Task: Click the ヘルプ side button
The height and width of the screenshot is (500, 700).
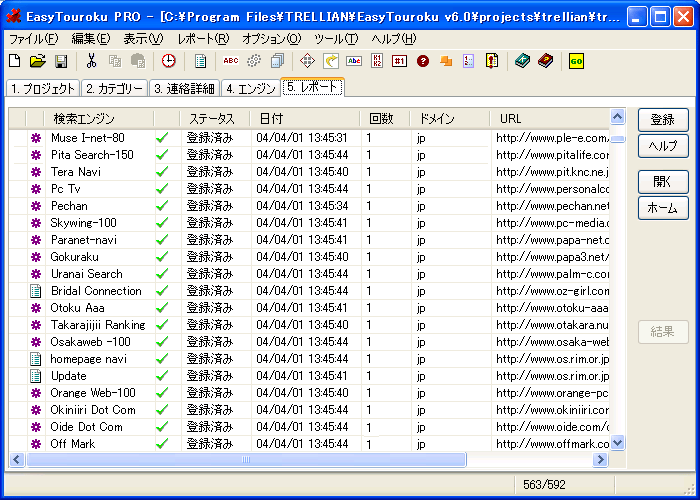Action: tap(663, 146)
